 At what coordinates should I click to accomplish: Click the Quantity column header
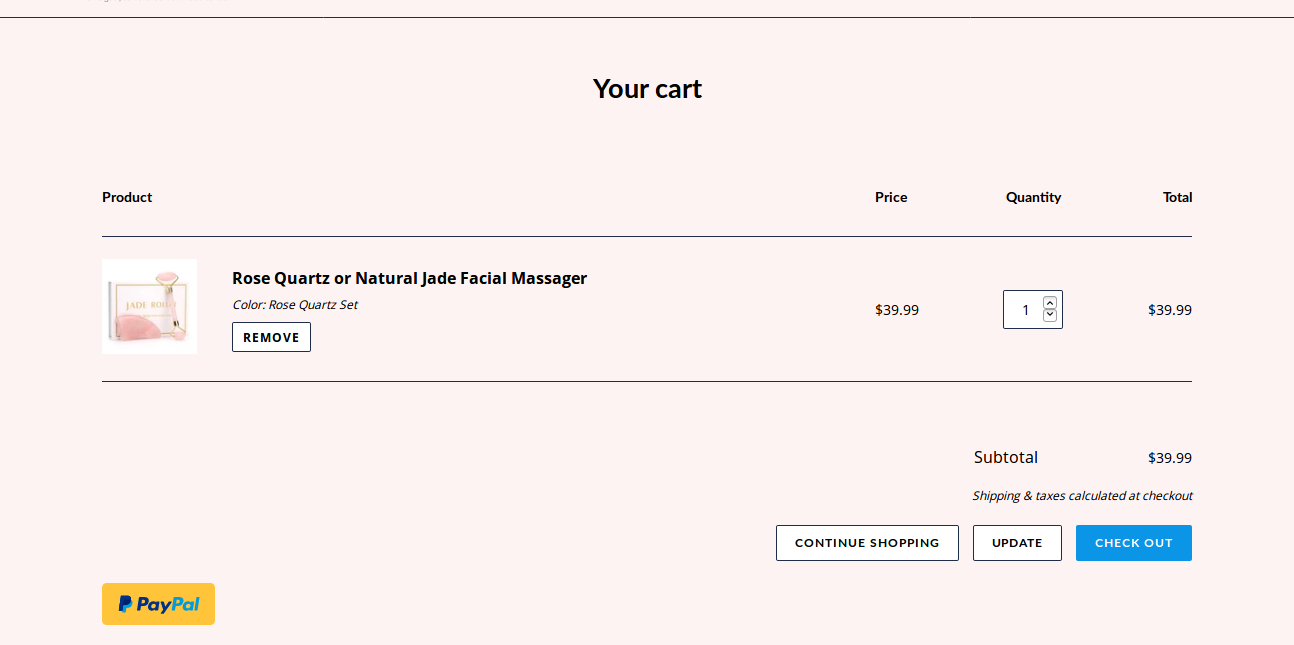pos(1033,197)
